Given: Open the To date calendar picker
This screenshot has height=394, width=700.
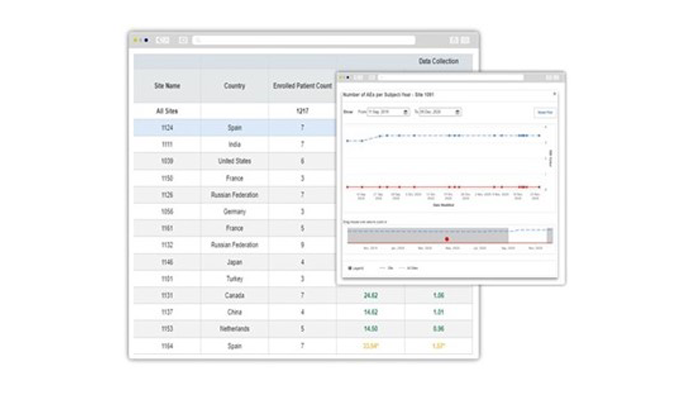Looking at the screenshot, I should 457,112.
